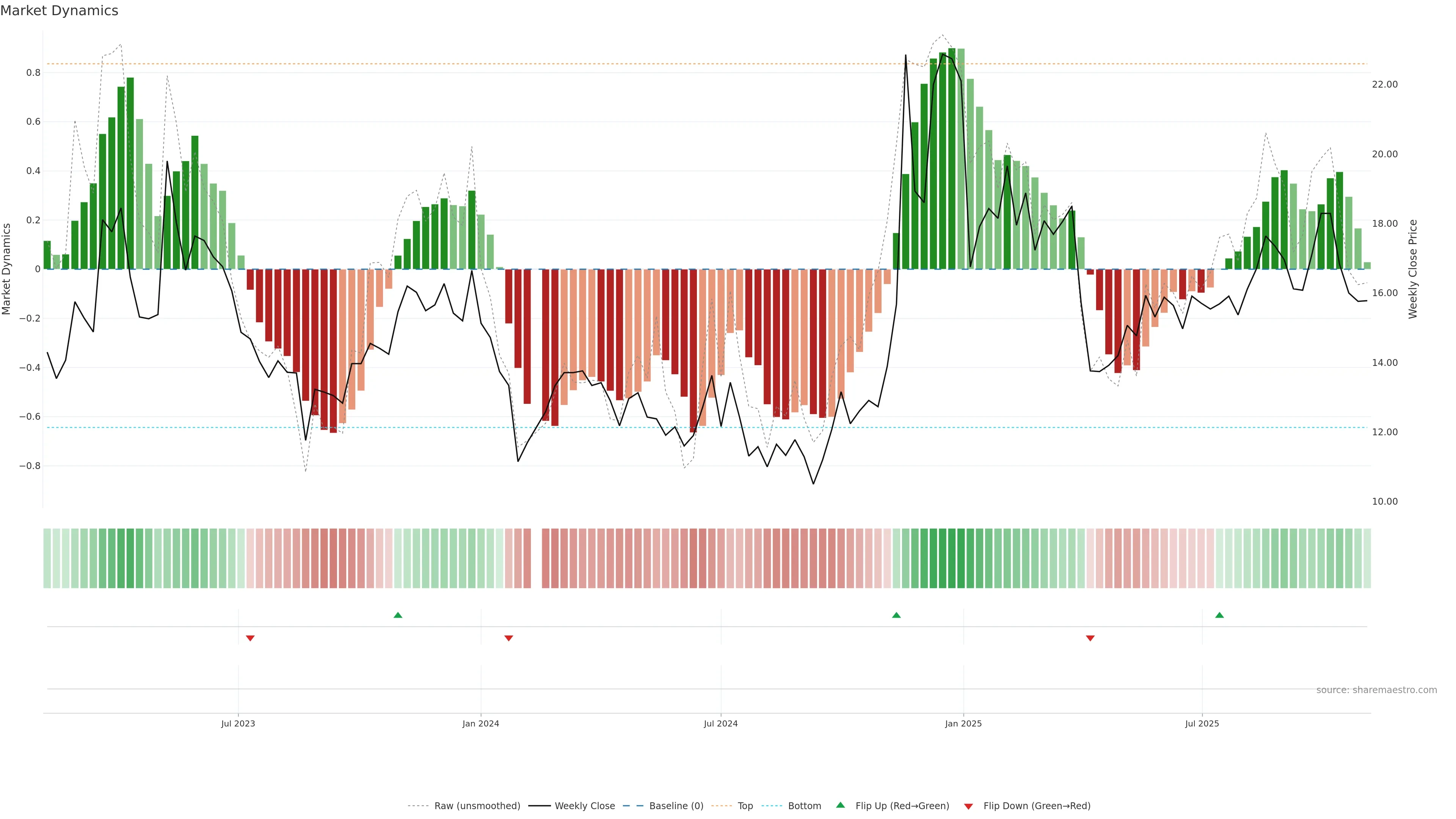Click the Flip Down red triangle legend icon
The height and width of the screenshot is (819, 1456).
pos(968,806)
